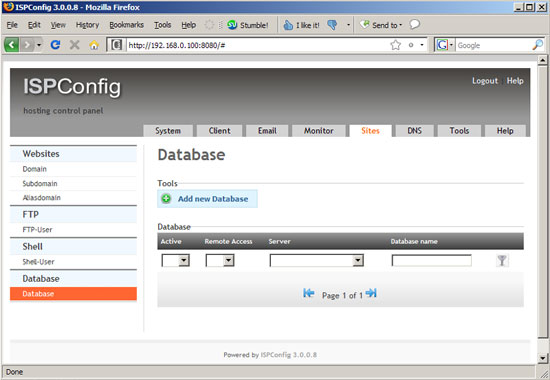Switch to the ISPConfig Tools tab
Image resolution: width=550 pixels, height=380 pixels.
[x=459, y=131]
